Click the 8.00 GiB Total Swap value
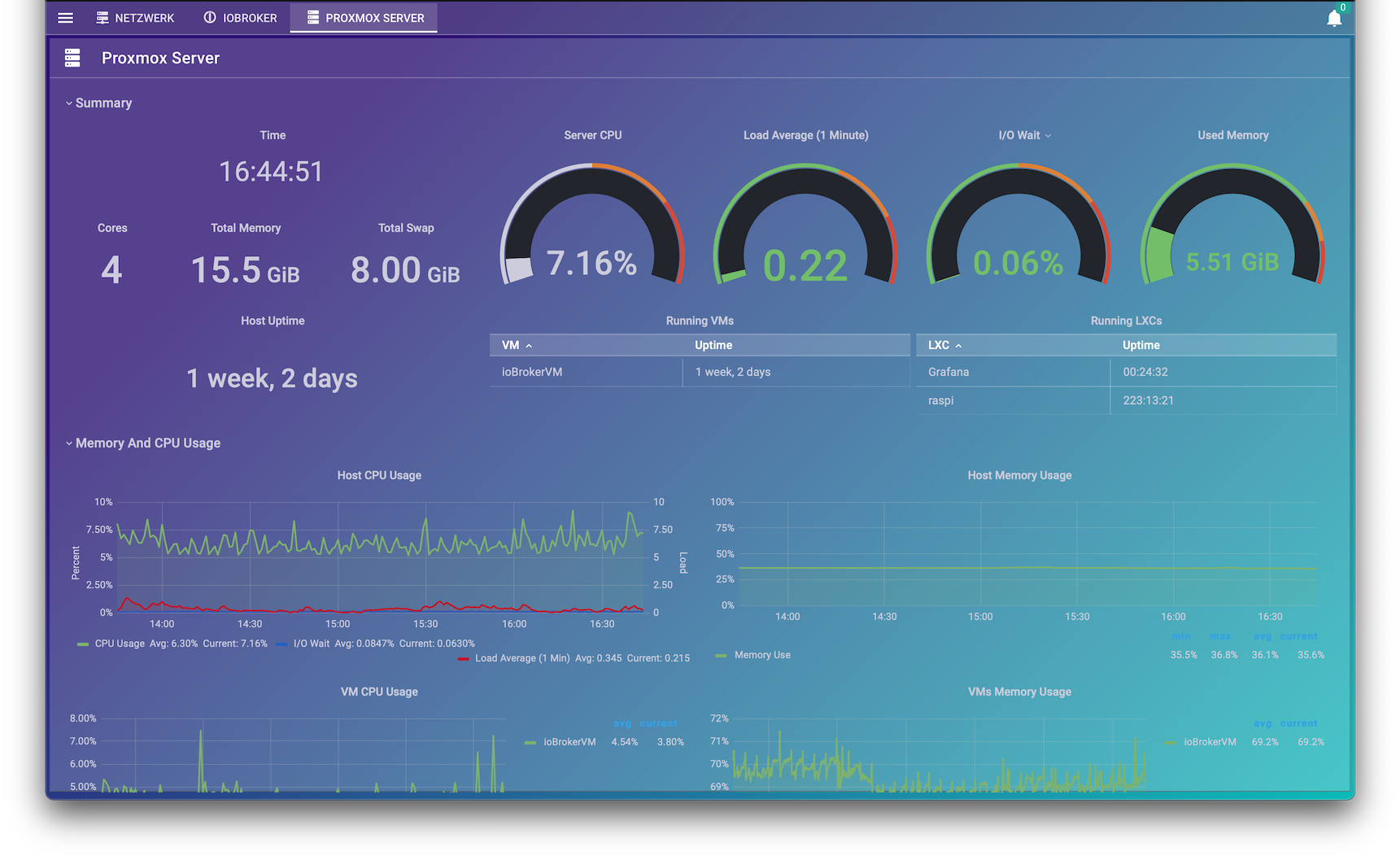 [405, 270]
